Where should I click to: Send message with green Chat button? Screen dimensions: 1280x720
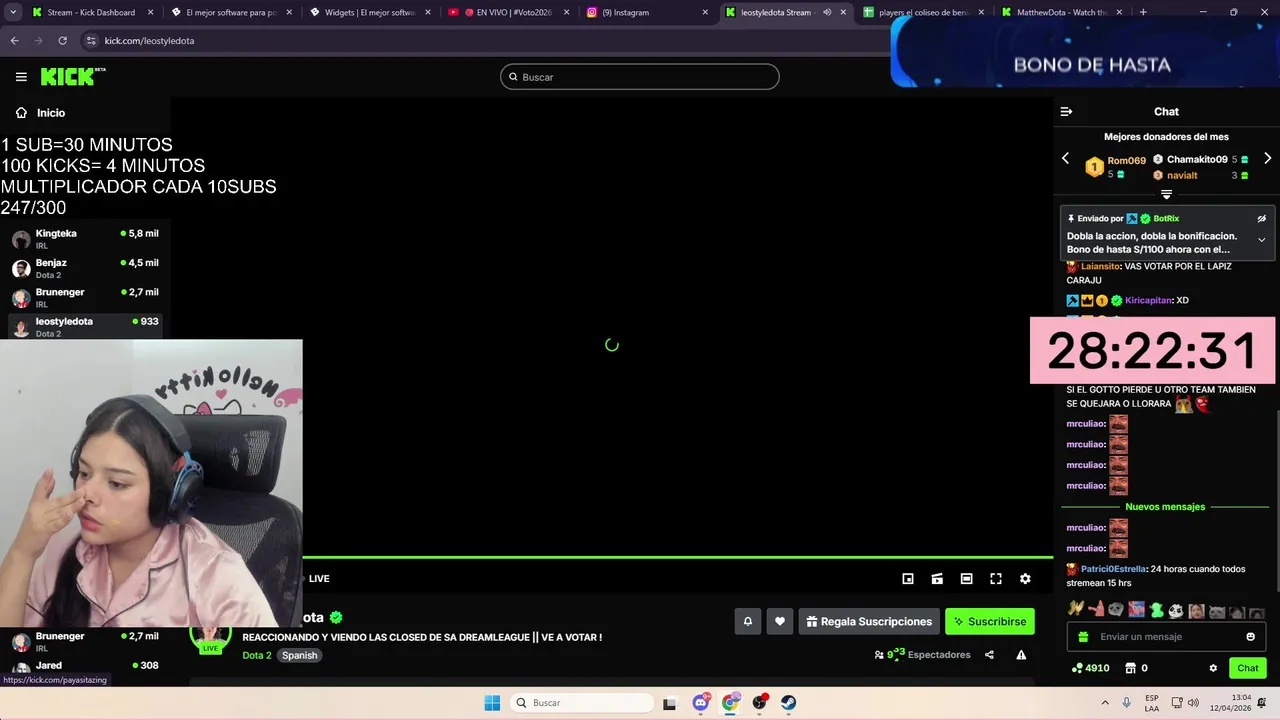[x=1248, y=668]
